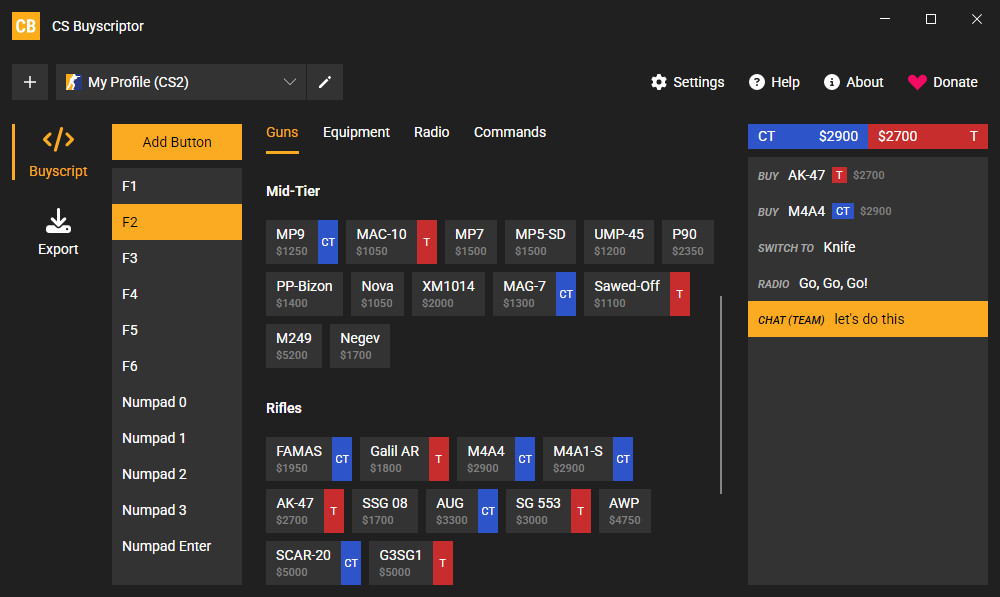The width and height of the screenshot is (1000, 597).
Task: Add the MAG-7 shotgun
Action: 534,294
